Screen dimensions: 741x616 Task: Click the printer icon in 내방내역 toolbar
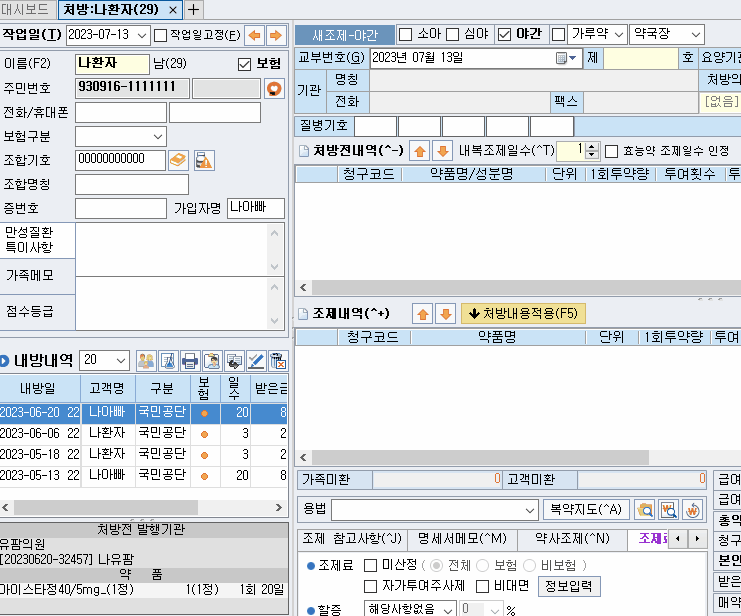[x=189, y=361]
